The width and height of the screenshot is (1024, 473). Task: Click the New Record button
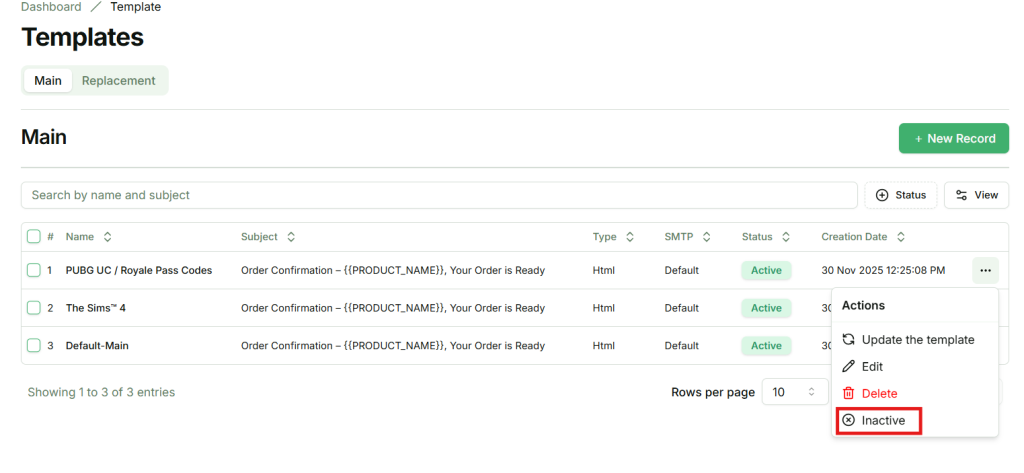pyautogui.click(x=953, y=139)
